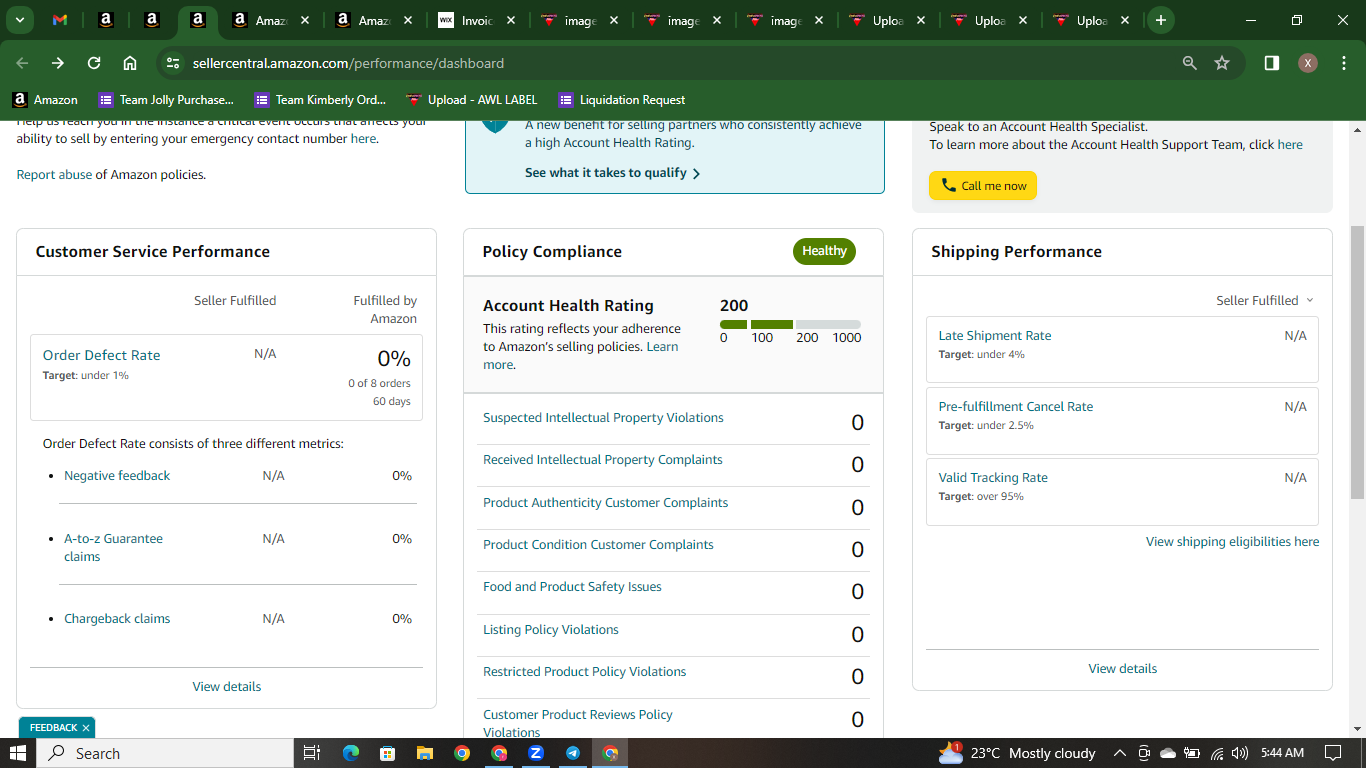
Task: Open the Chrome three-dot menu
Action: [1342, 63]
